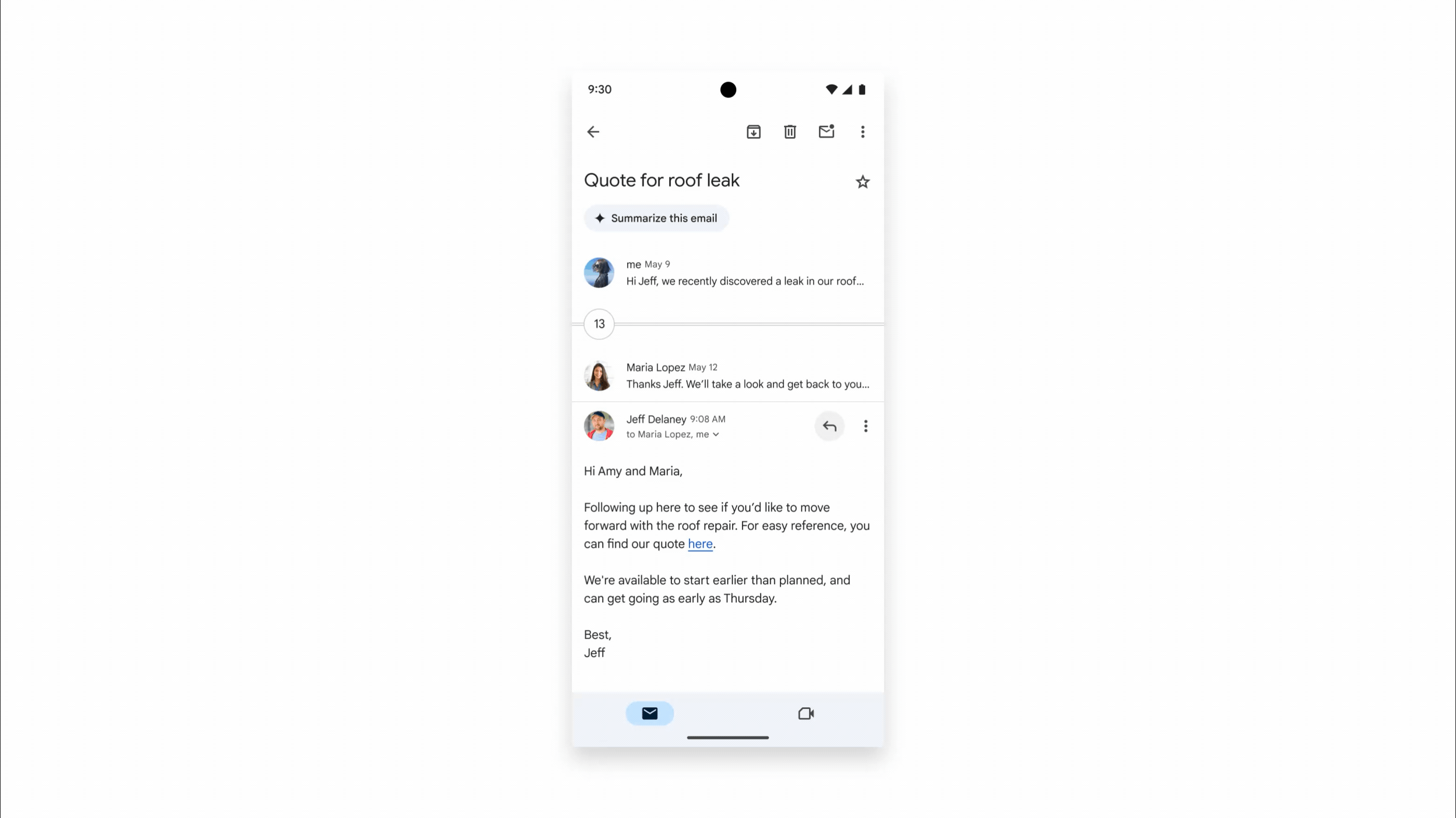
Task: Click Maria Lopez's message preview
Action: pos(727,375)
